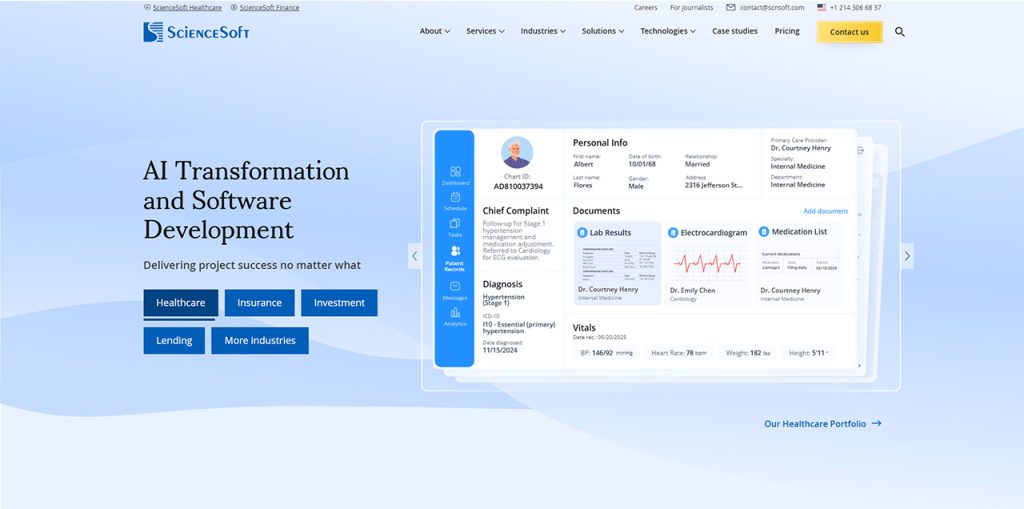Click the date diagnosed 11/15/2024

pos(500,350)
